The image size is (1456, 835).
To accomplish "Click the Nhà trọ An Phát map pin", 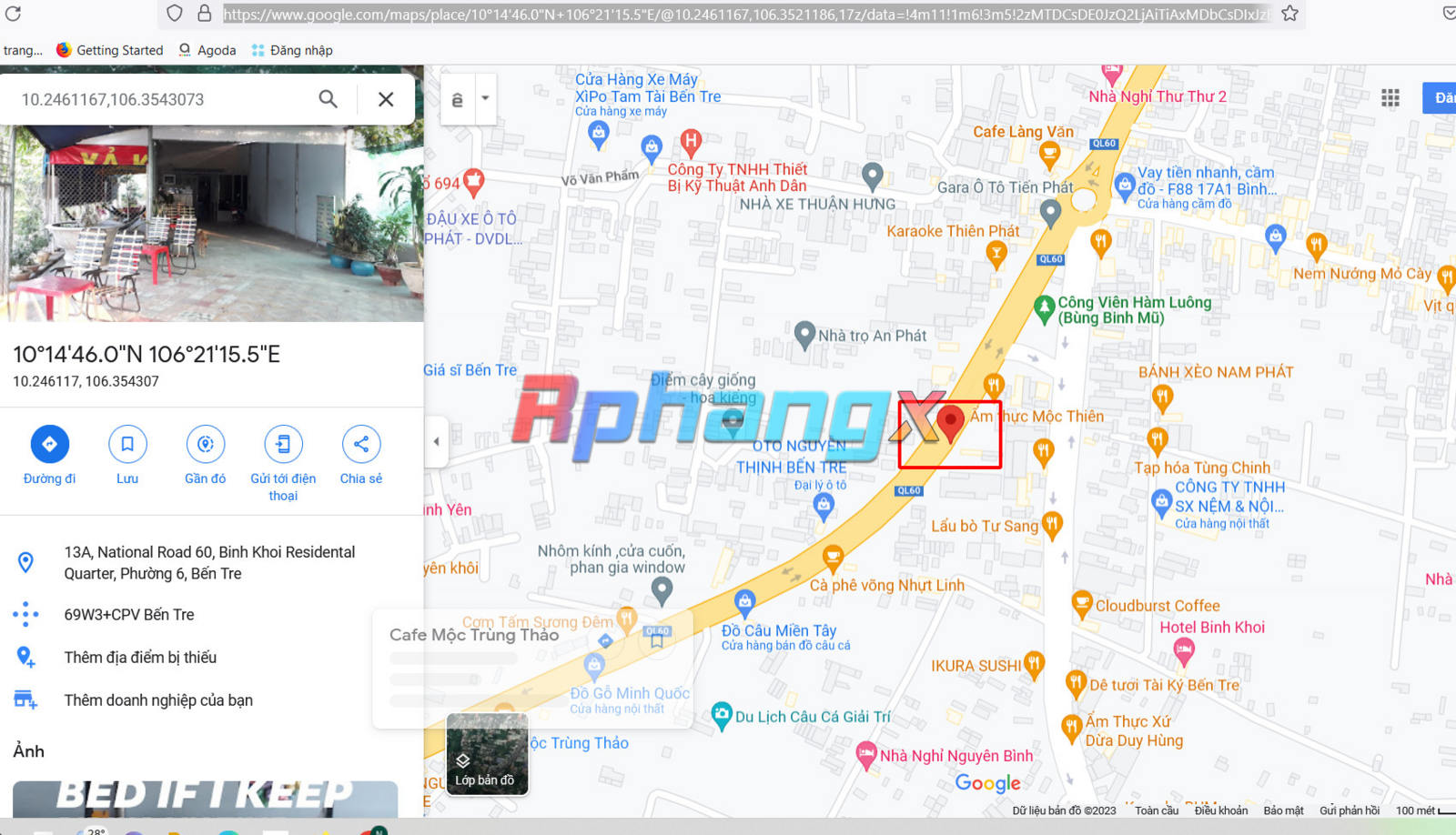I will [804, 335].
